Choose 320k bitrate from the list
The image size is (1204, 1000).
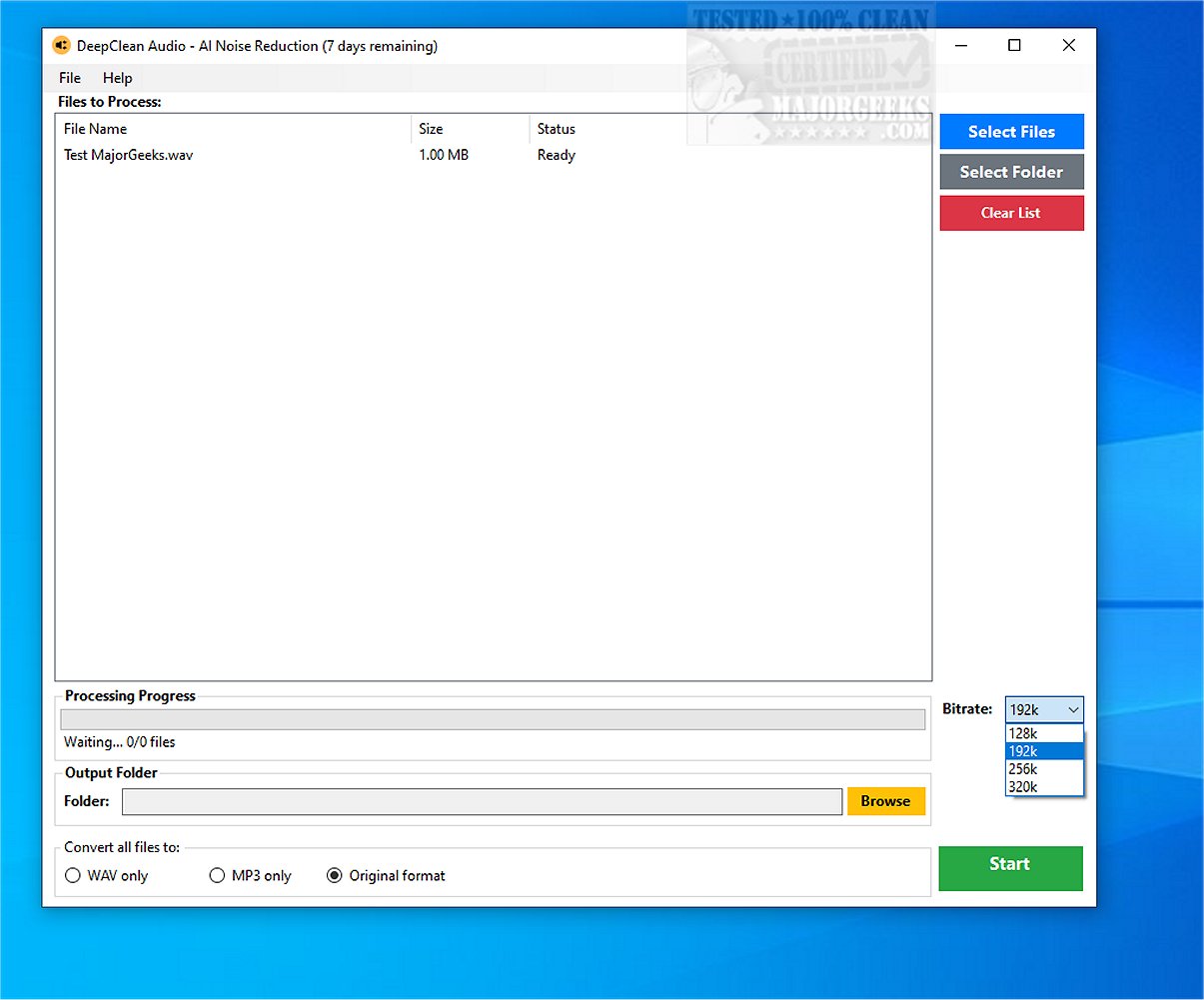[x=1044, y=787]
